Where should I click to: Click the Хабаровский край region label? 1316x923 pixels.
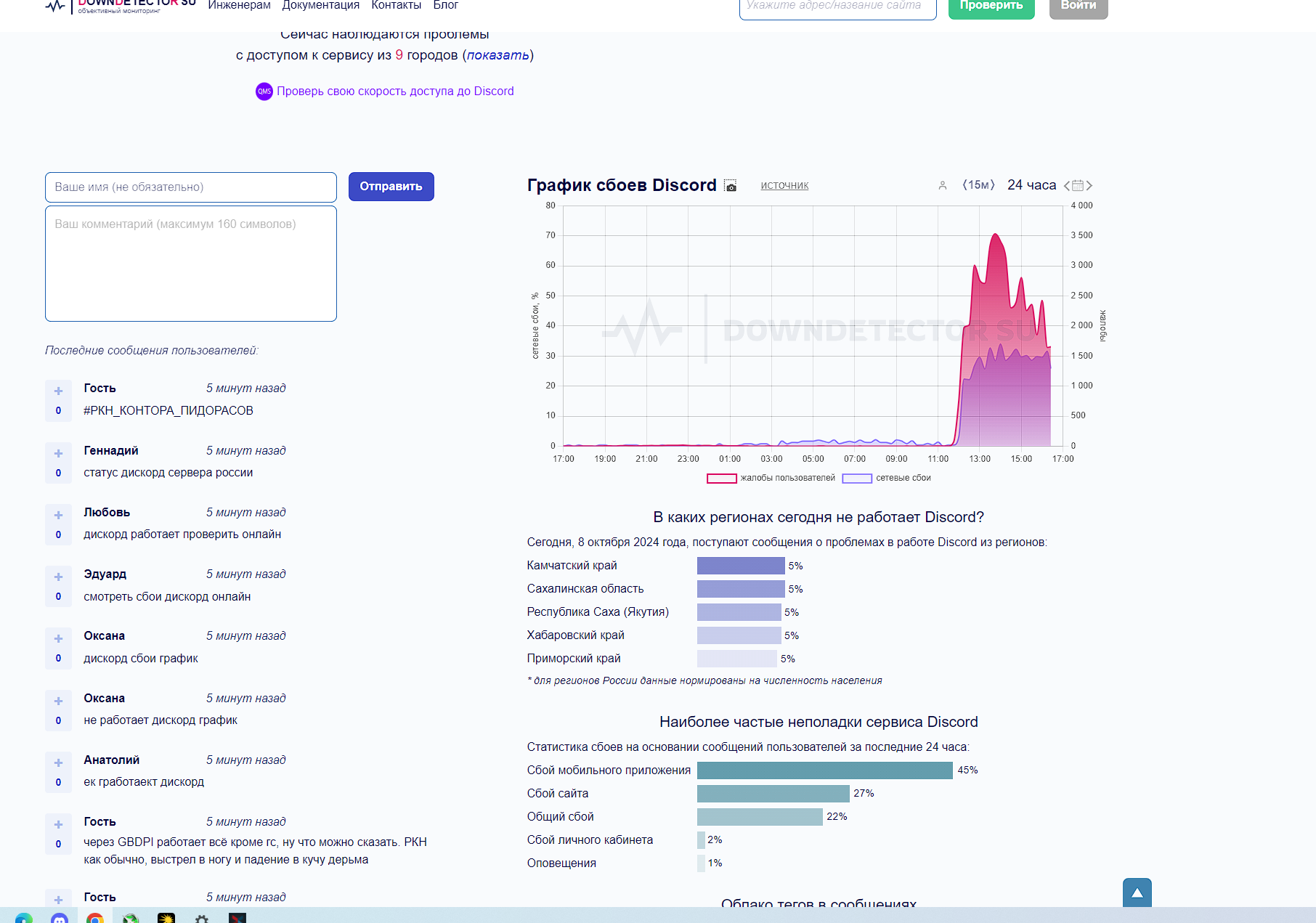(576, 635)
